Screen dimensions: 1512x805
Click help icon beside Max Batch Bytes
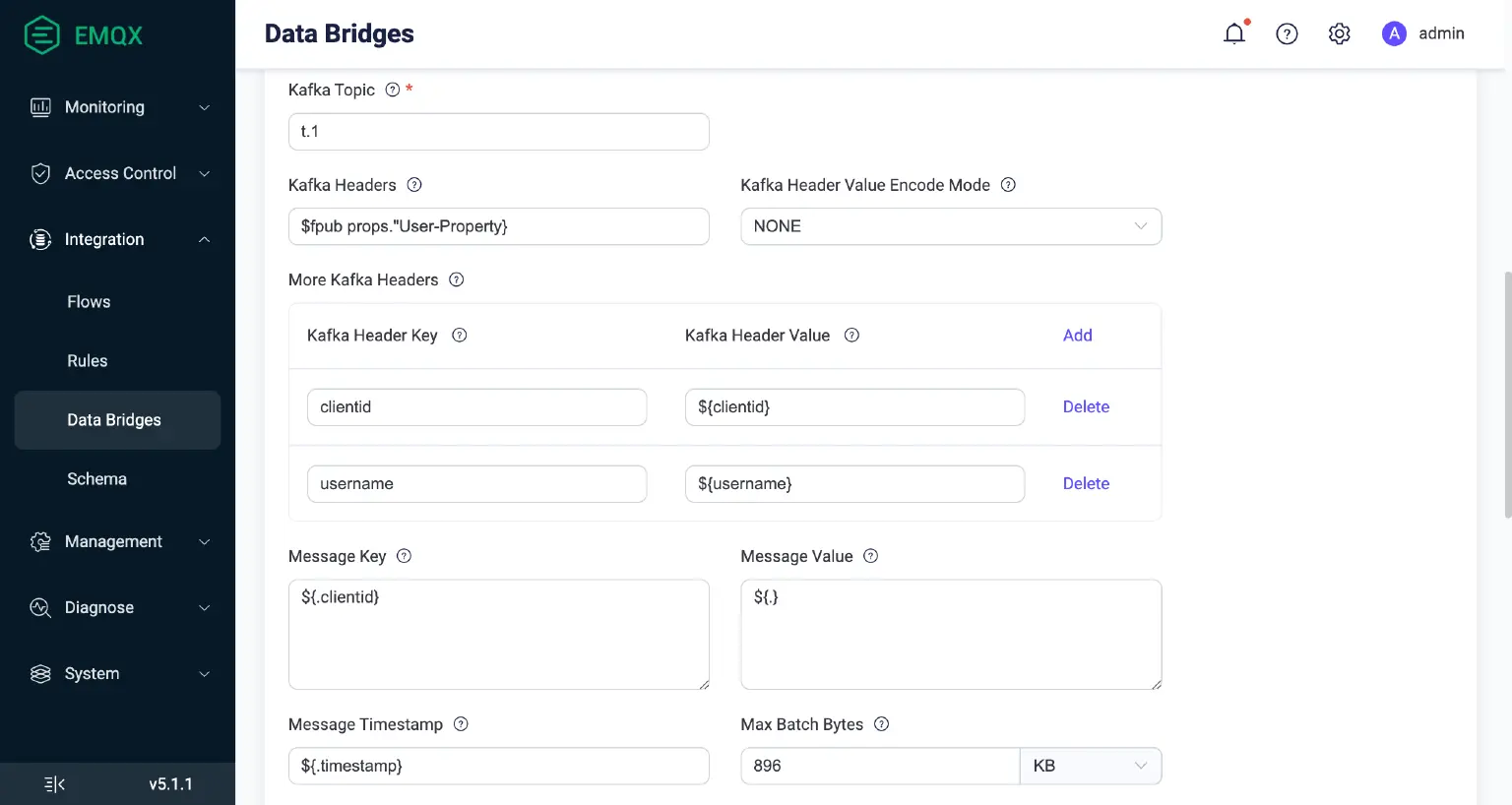point(882,724)
